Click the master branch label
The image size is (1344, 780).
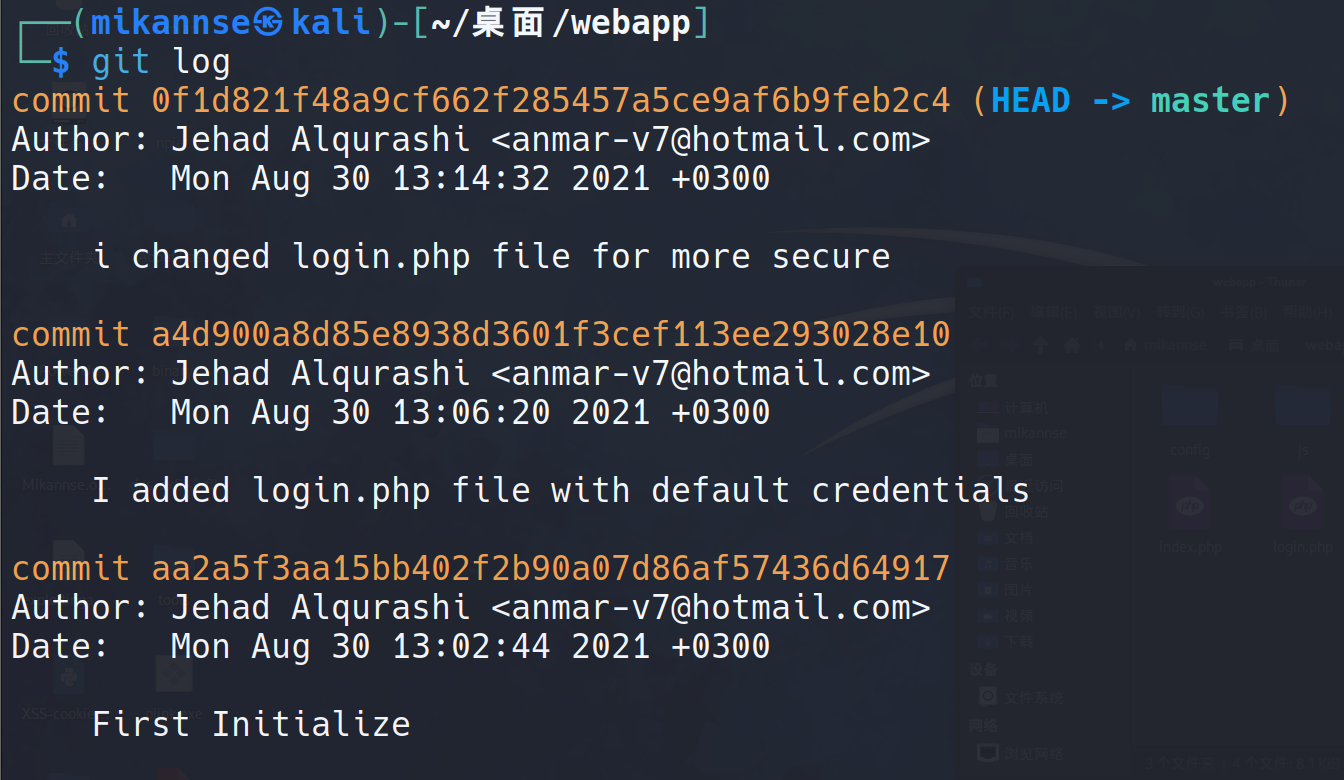tap(1209, 100)
